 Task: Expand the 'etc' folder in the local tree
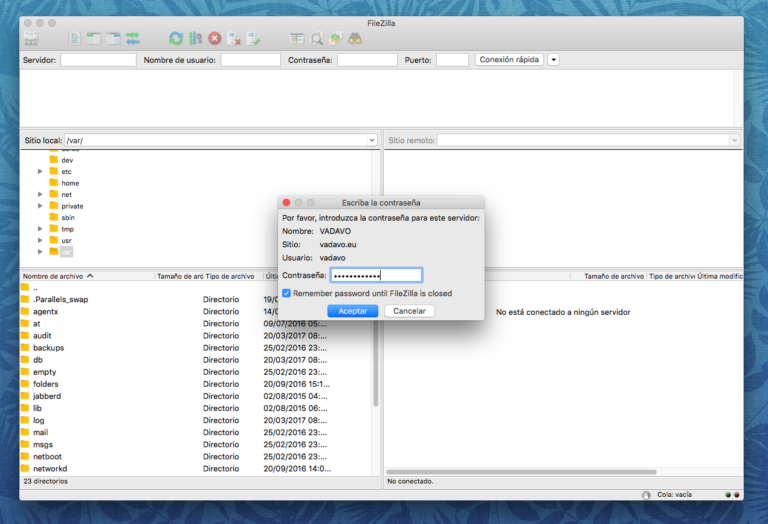coord(40,171)
